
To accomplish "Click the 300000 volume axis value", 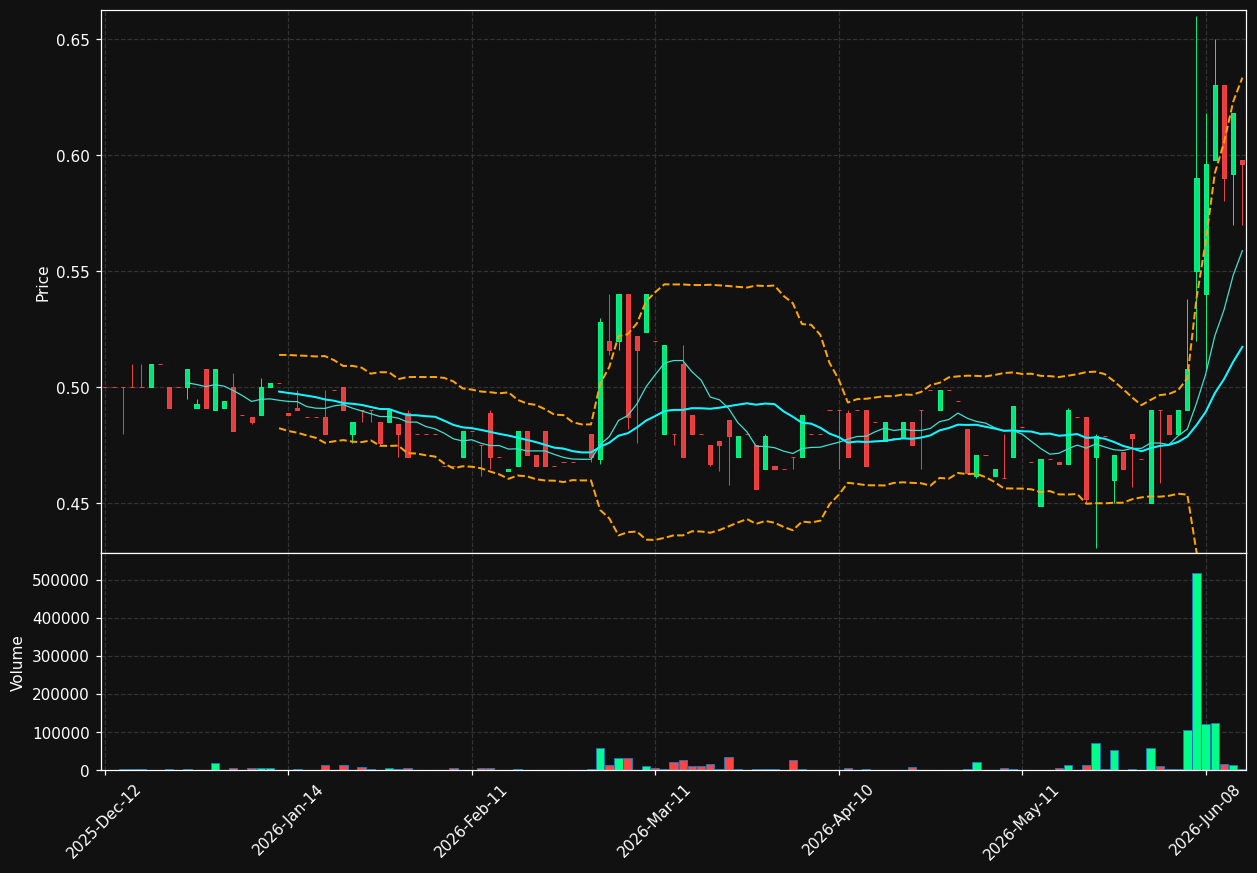I will pos(62,657).
